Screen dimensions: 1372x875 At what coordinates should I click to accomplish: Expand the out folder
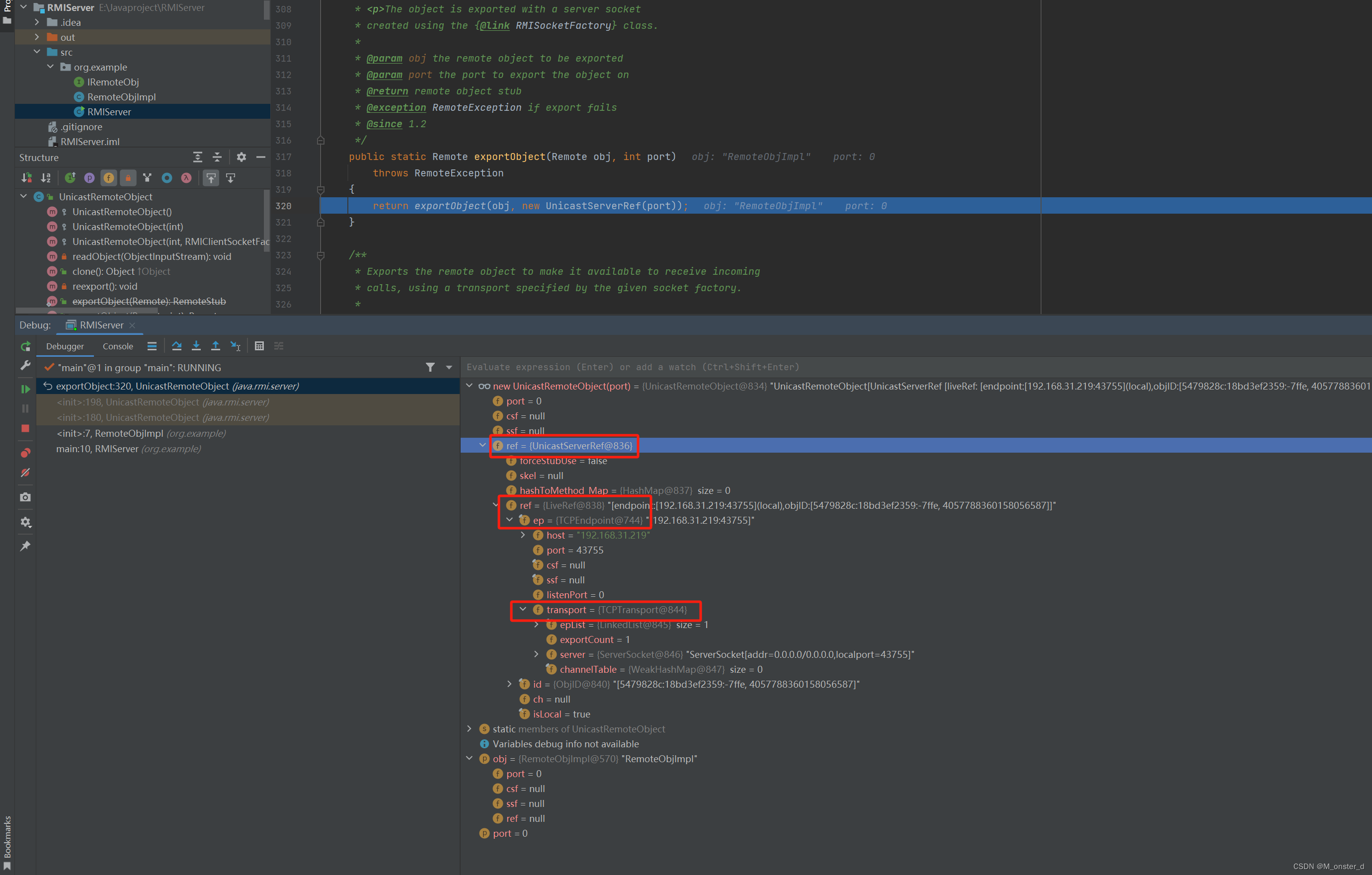(x=37, y=37)
